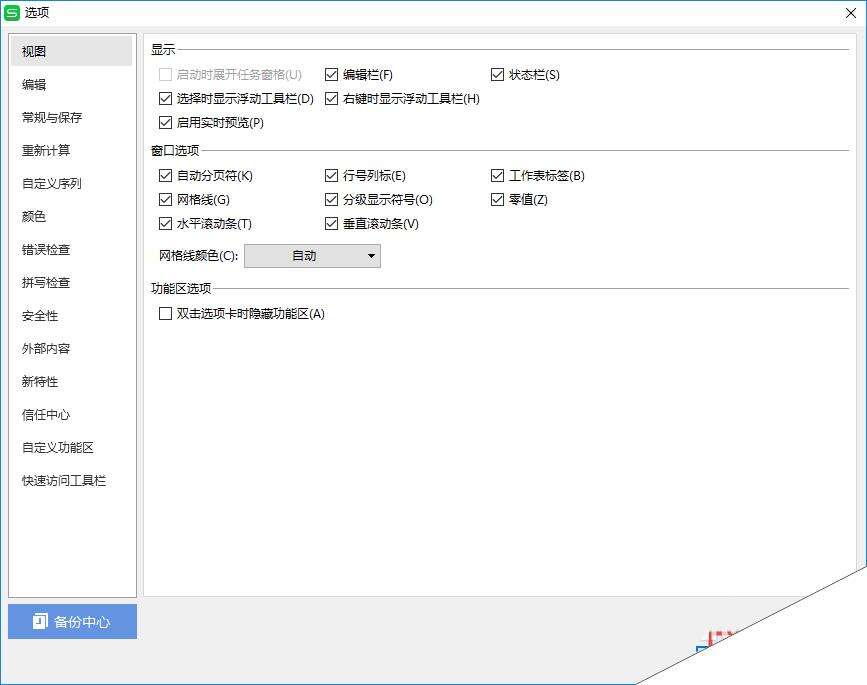This screenshot has width=867, height=685.
Task: Go to the 重新计算 section
Action: coord(71,150)
